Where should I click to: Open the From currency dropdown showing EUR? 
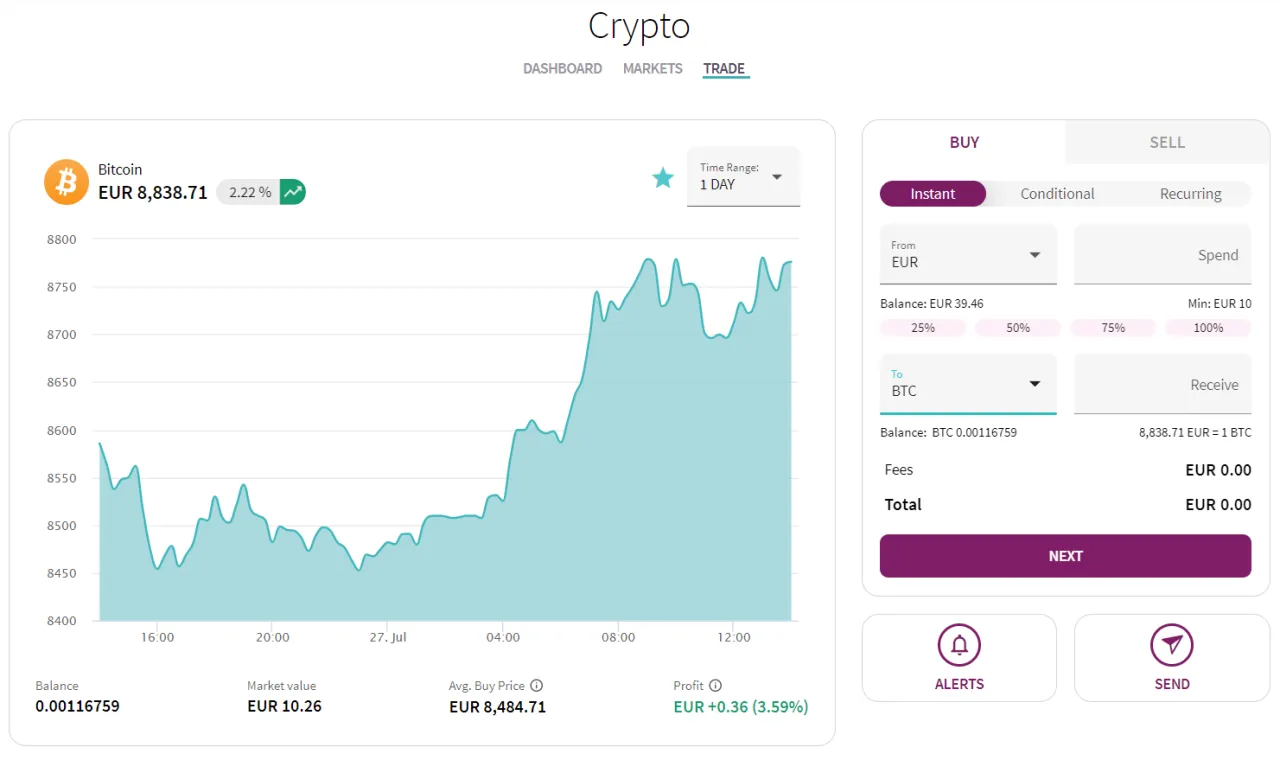967,254
